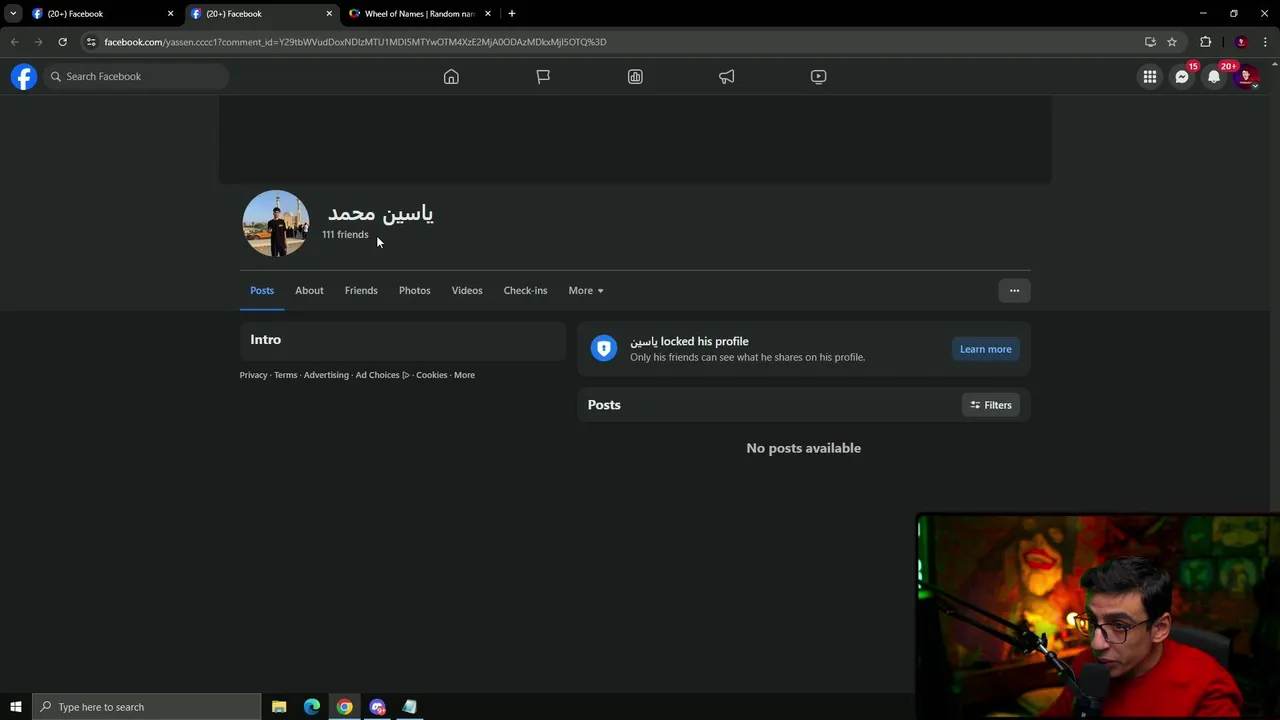Go back with Chrome's back arrow
The width and height of the screenshot is (1280, 720).
tap(14, 42)
